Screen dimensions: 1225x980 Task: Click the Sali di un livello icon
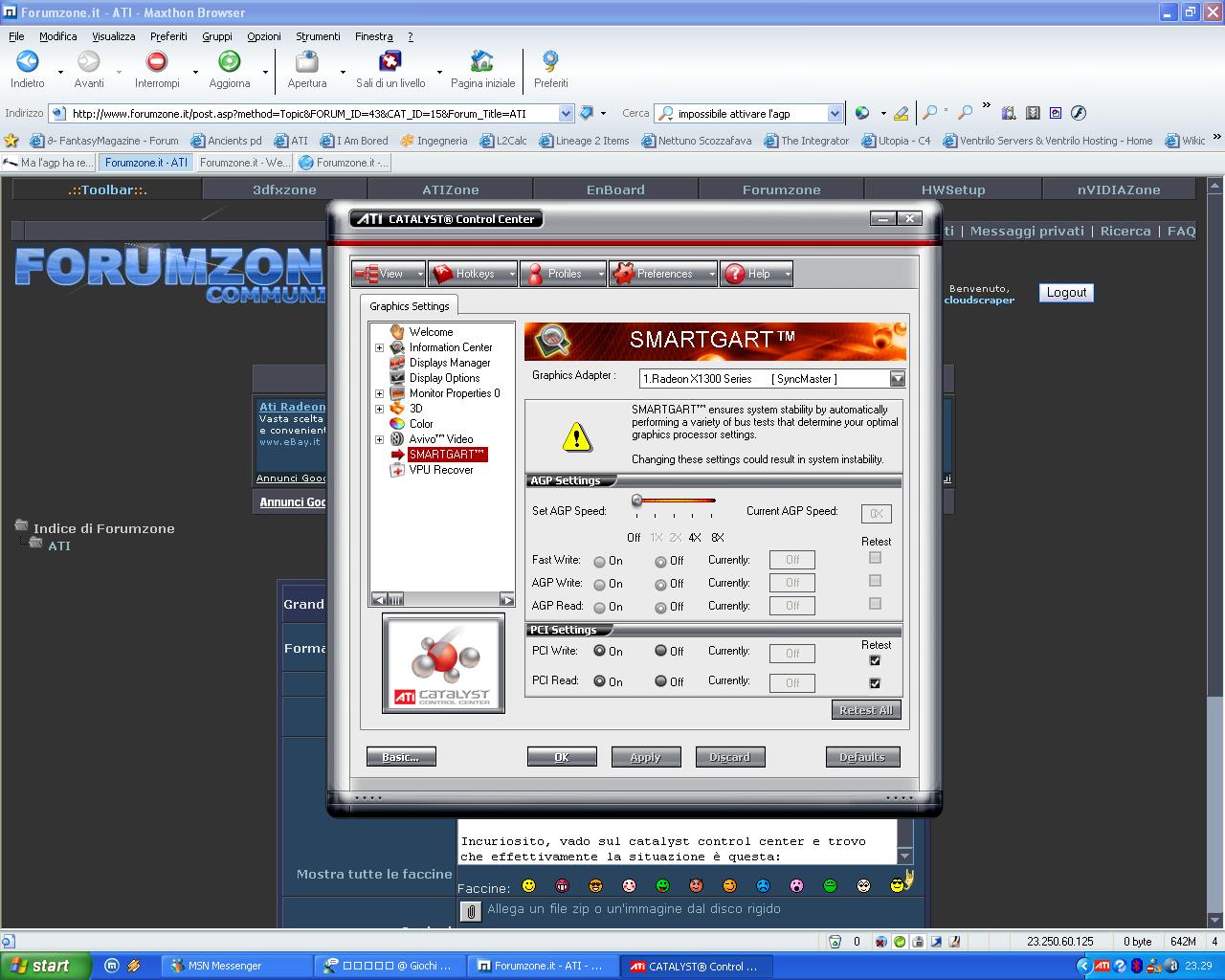pos(390,61)
